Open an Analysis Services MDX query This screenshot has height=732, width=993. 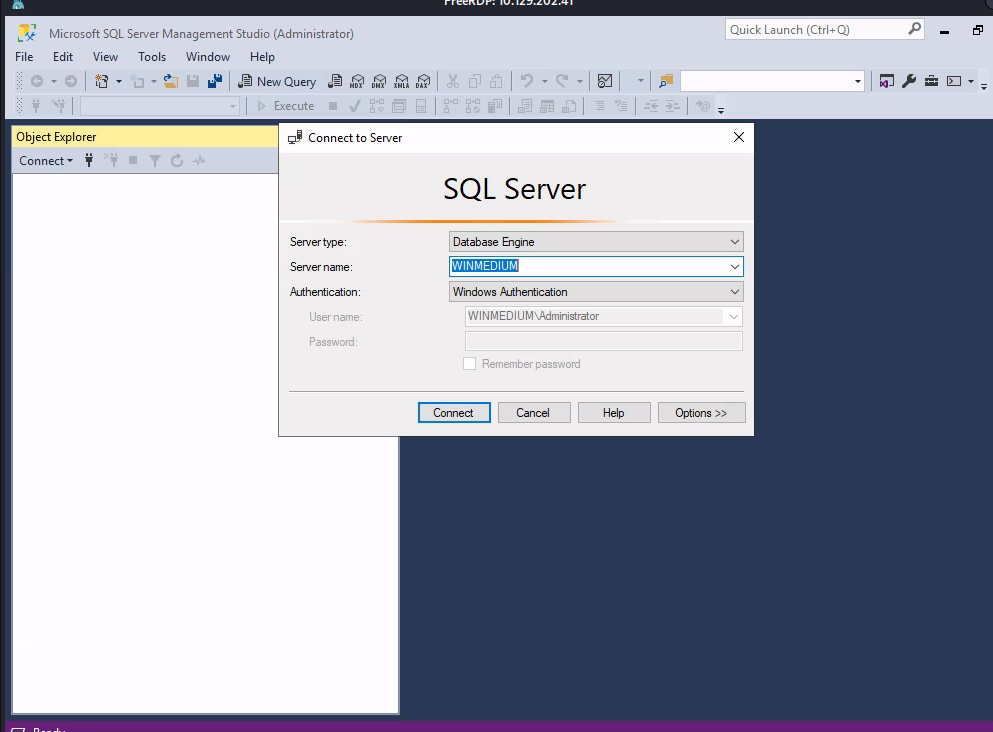357,82
